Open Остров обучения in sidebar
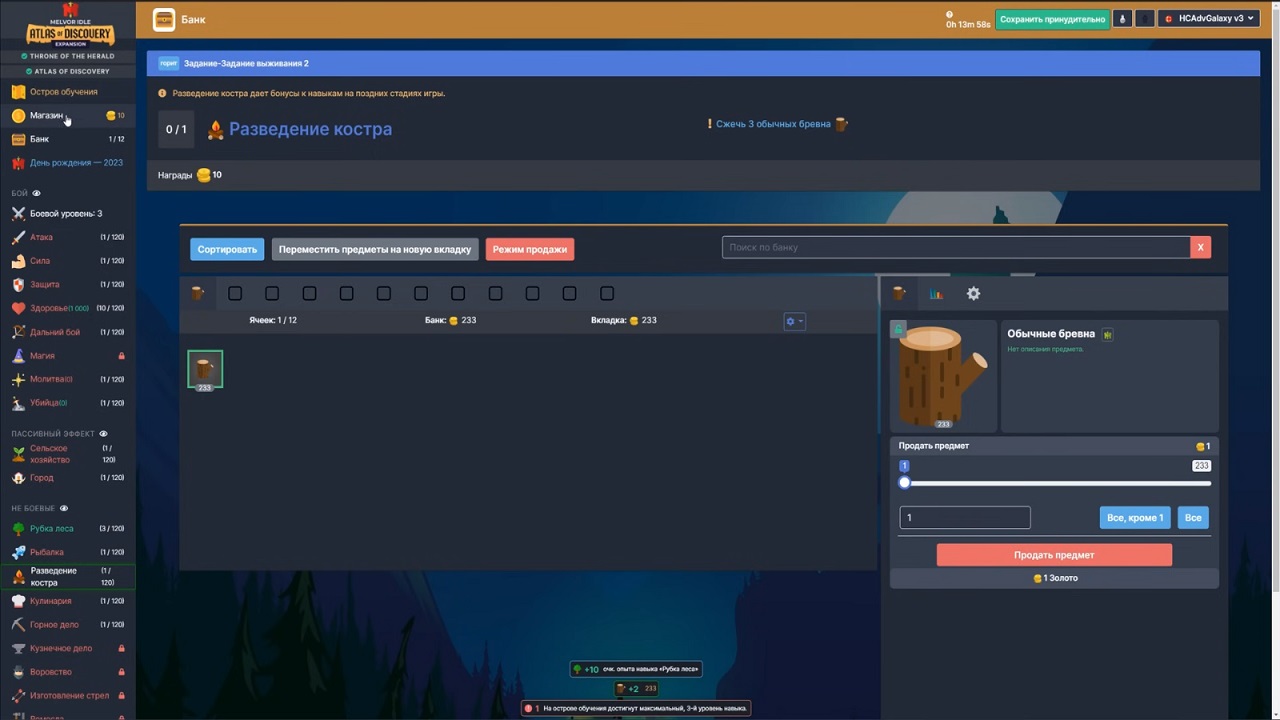The height and width of the screenshot is (720, 1280). pyautogui.click(x=63, y=92)
